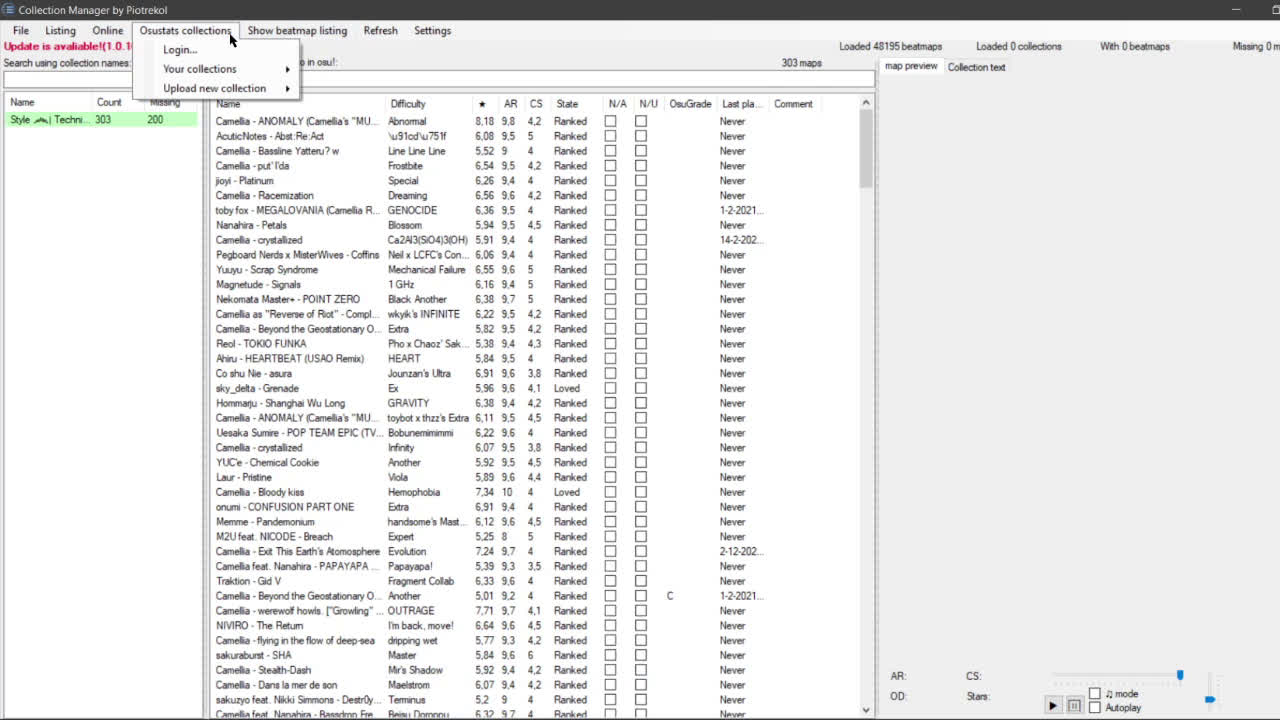
Task: Click Show beatmap listing
Action: tap(297, 30)
